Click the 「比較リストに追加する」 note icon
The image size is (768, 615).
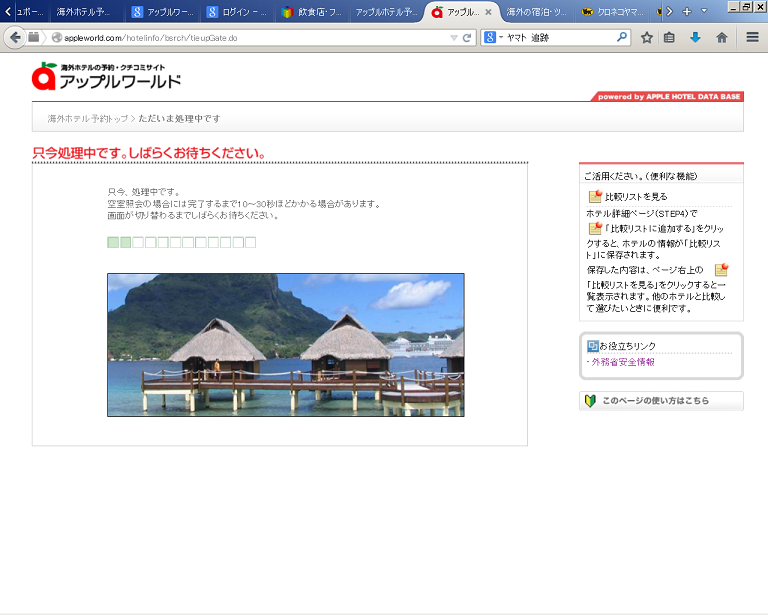click(x=595, y=228)
